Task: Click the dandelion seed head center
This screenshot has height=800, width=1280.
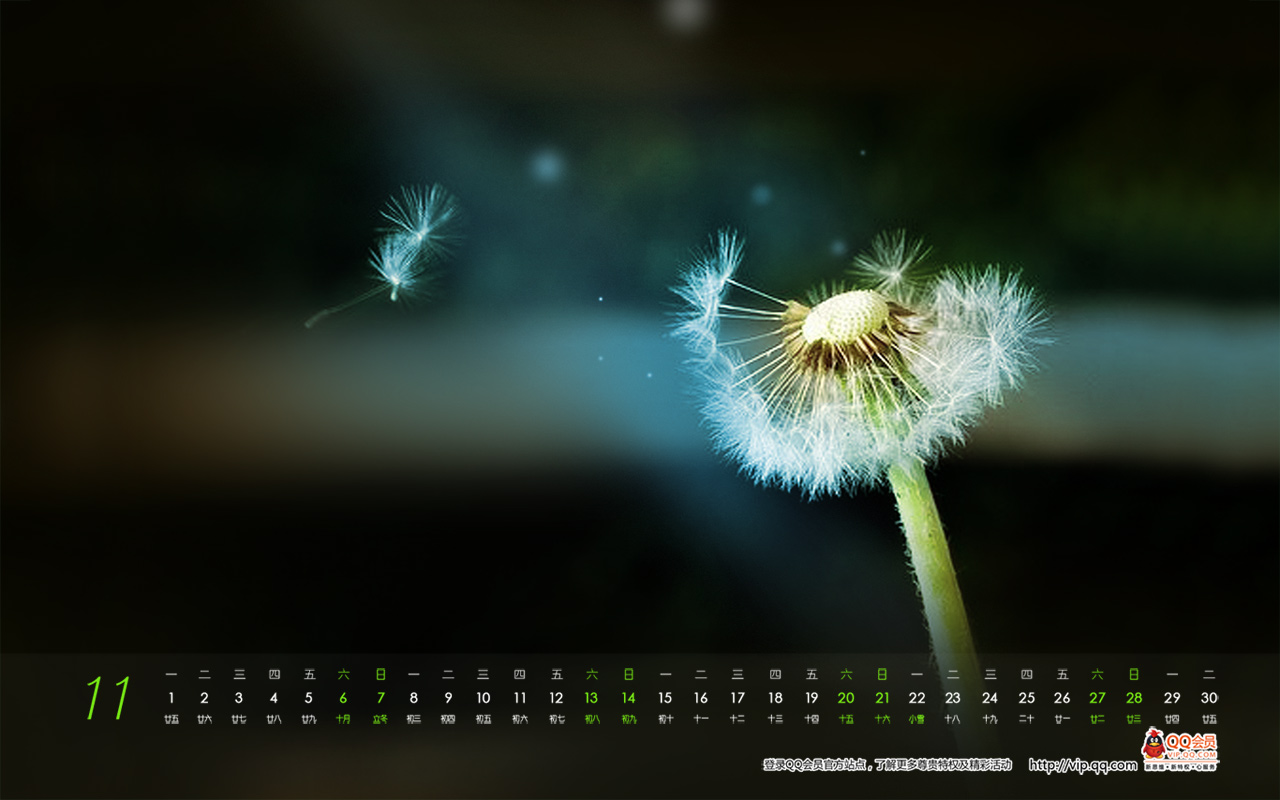Action: pos(845,316)
